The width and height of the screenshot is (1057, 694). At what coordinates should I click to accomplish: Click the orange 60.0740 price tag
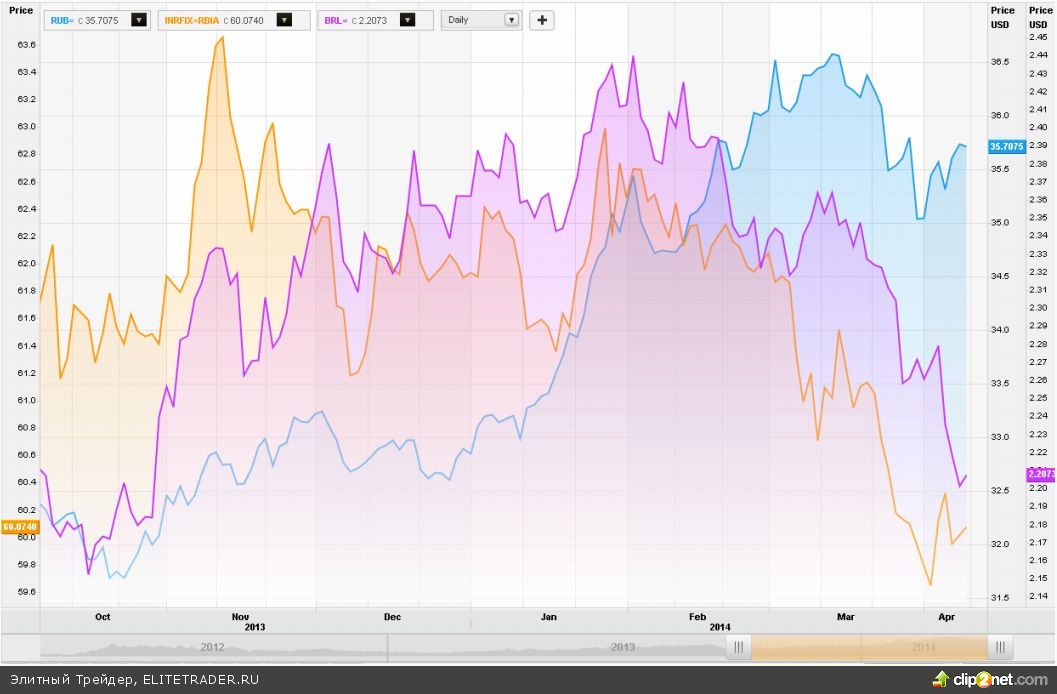(x=19, y=526)
